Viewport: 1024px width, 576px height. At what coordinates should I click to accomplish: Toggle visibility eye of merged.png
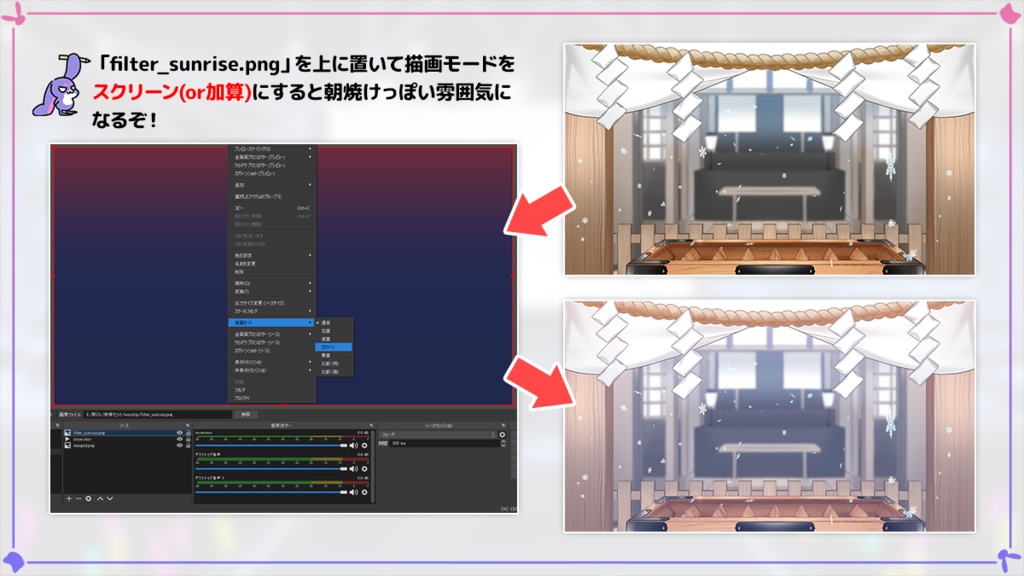tap(180, 445)
